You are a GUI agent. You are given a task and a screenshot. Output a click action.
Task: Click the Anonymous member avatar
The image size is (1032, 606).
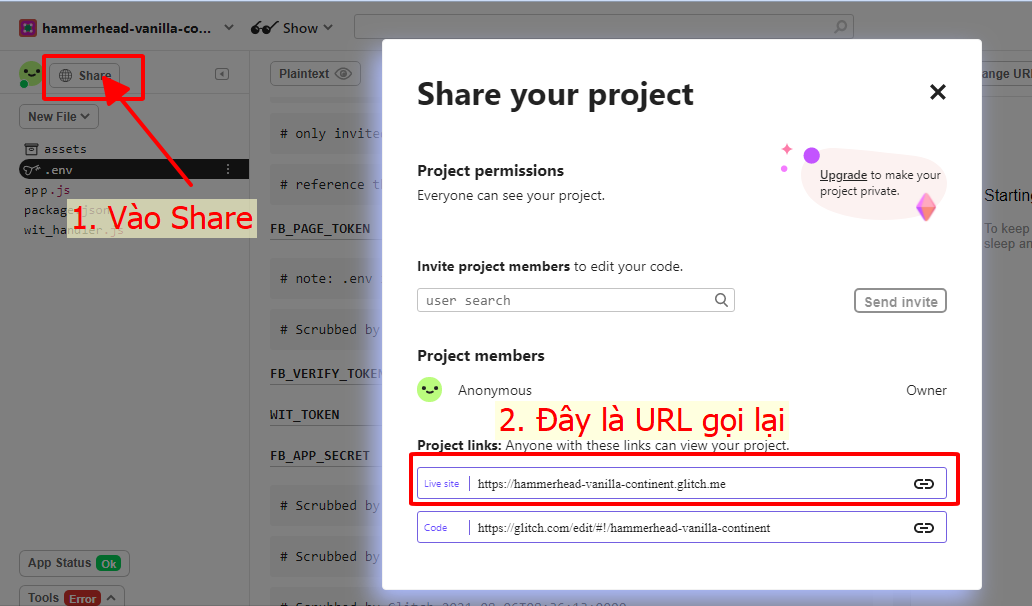click(x=429, y=390)
